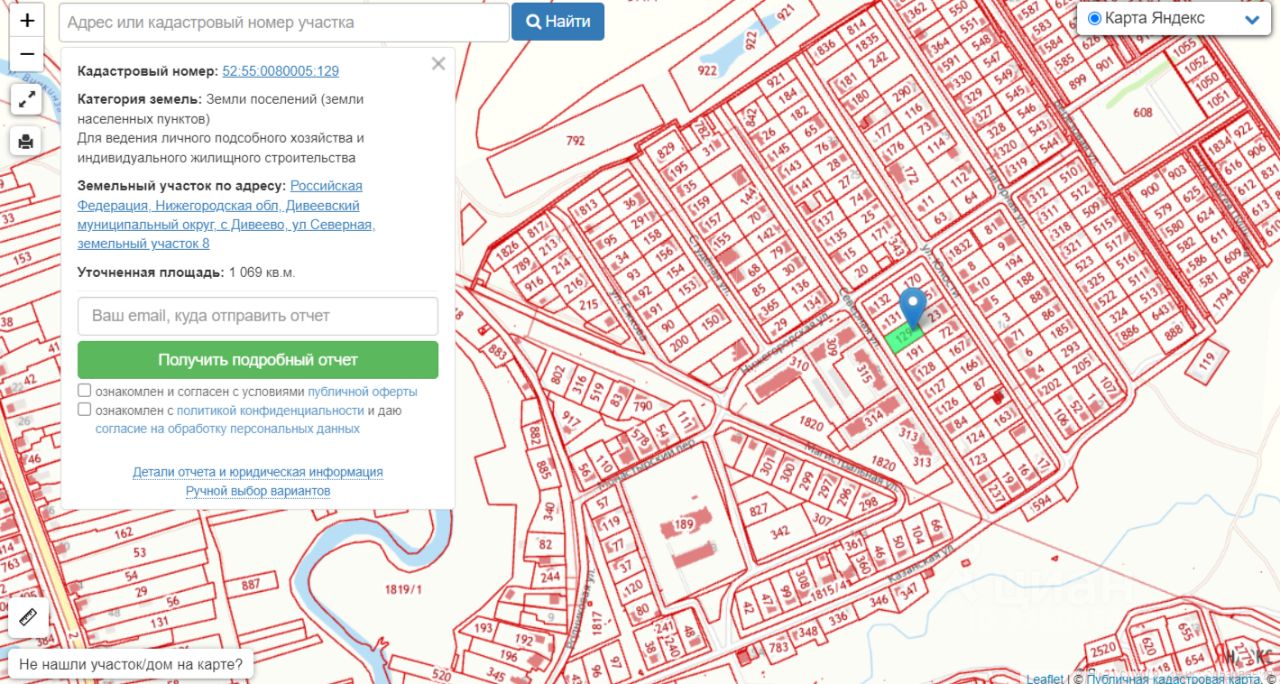Toggle fullscreen map view
The height and width of the screenshot is (684, 1280).
[x=27, y=99]
